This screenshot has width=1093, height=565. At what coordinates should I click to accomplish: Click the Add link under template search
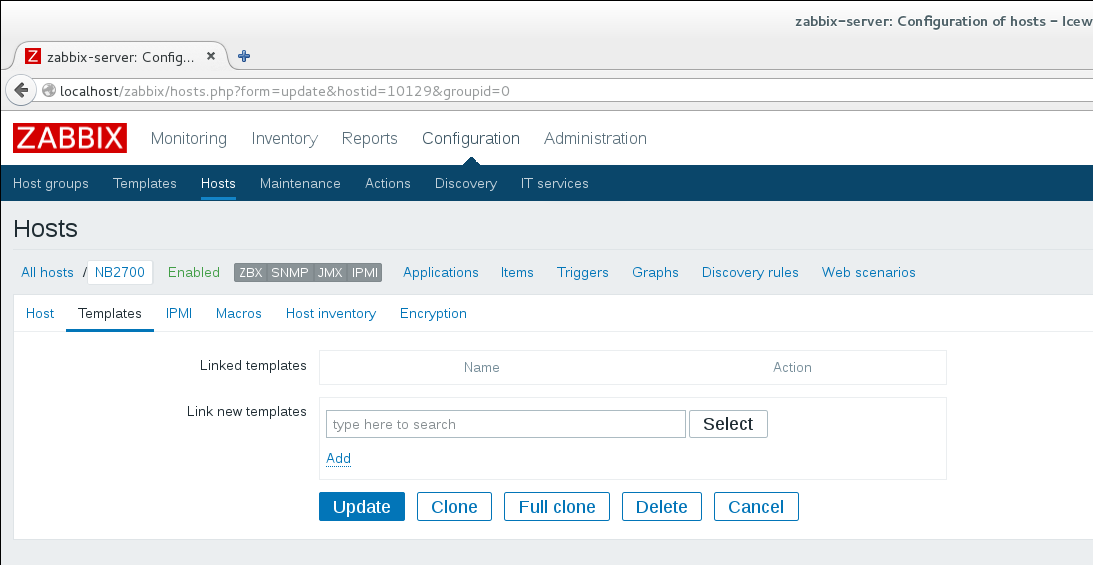(x=339, y=458)
